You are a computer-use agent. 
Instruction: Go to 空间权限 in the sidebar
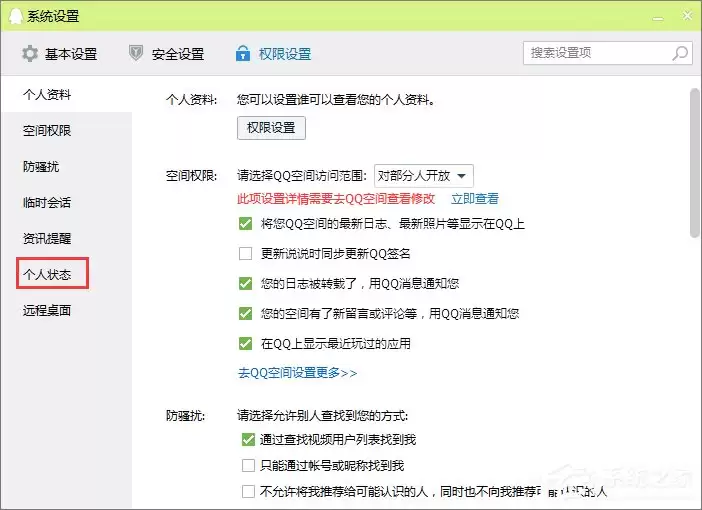coord(47,130)
